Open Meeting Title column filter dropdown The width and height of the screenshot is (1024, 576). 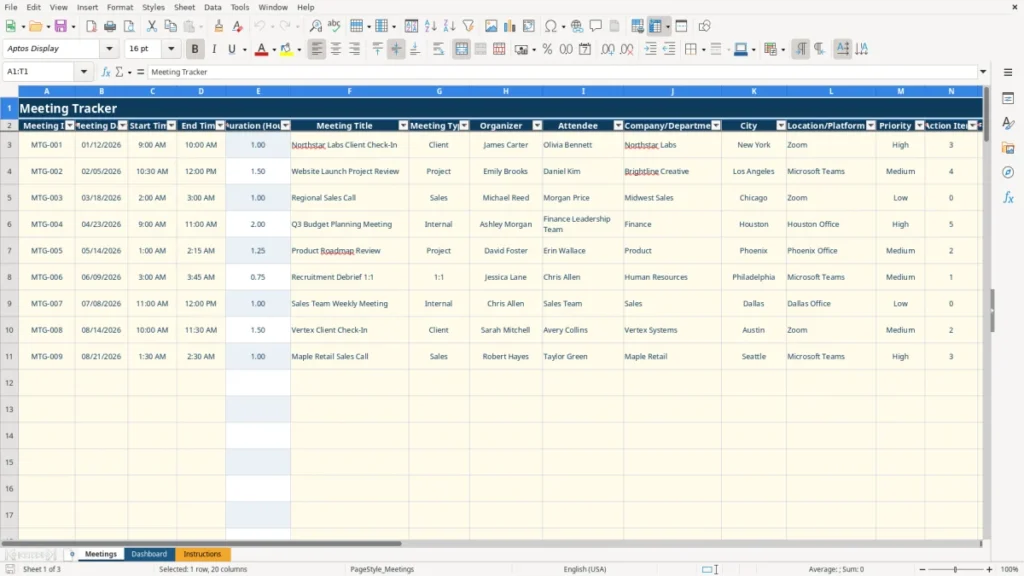(403, 125)
